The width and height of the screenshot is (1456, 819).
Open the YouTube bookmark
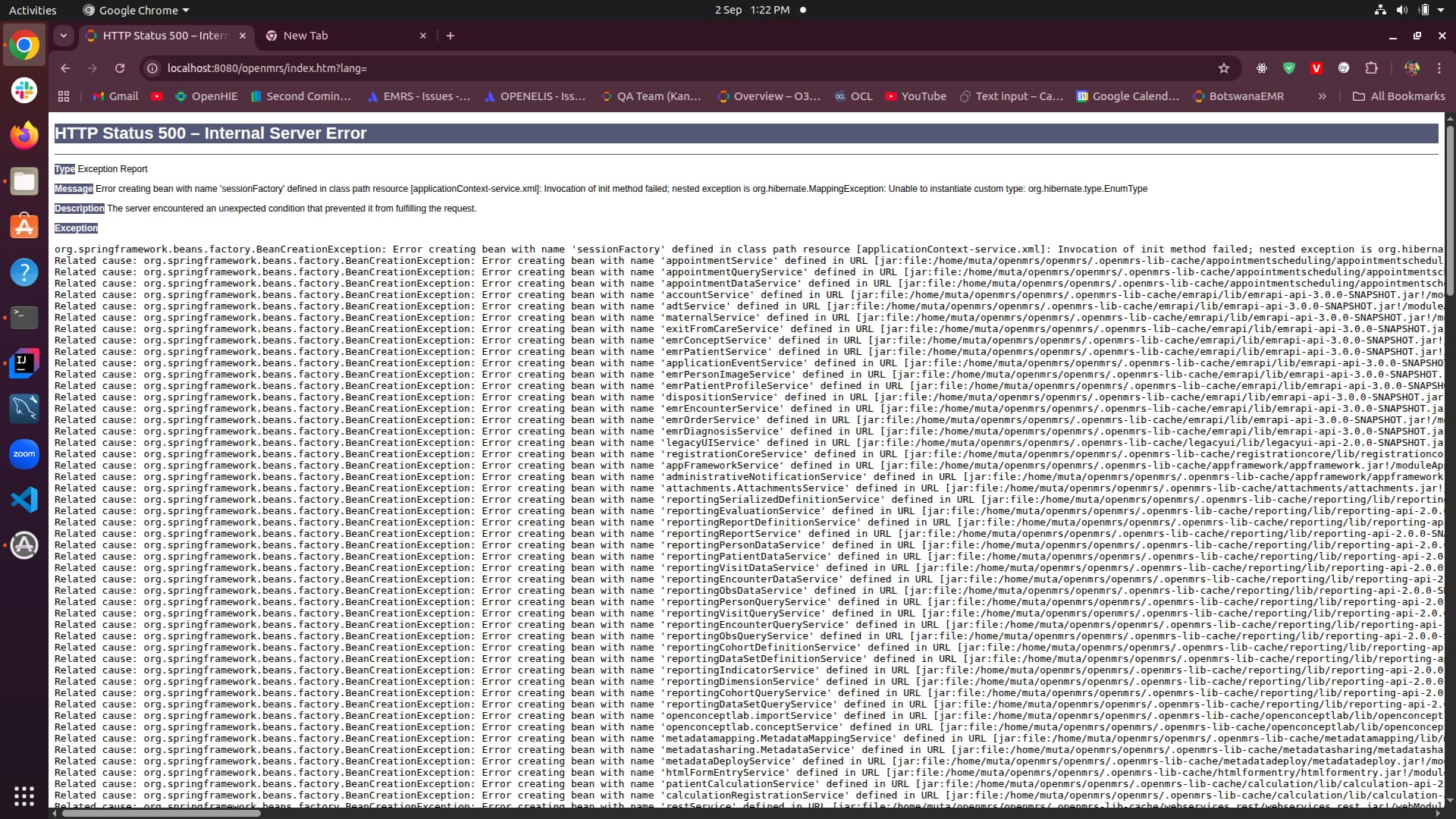pos(915,96)
